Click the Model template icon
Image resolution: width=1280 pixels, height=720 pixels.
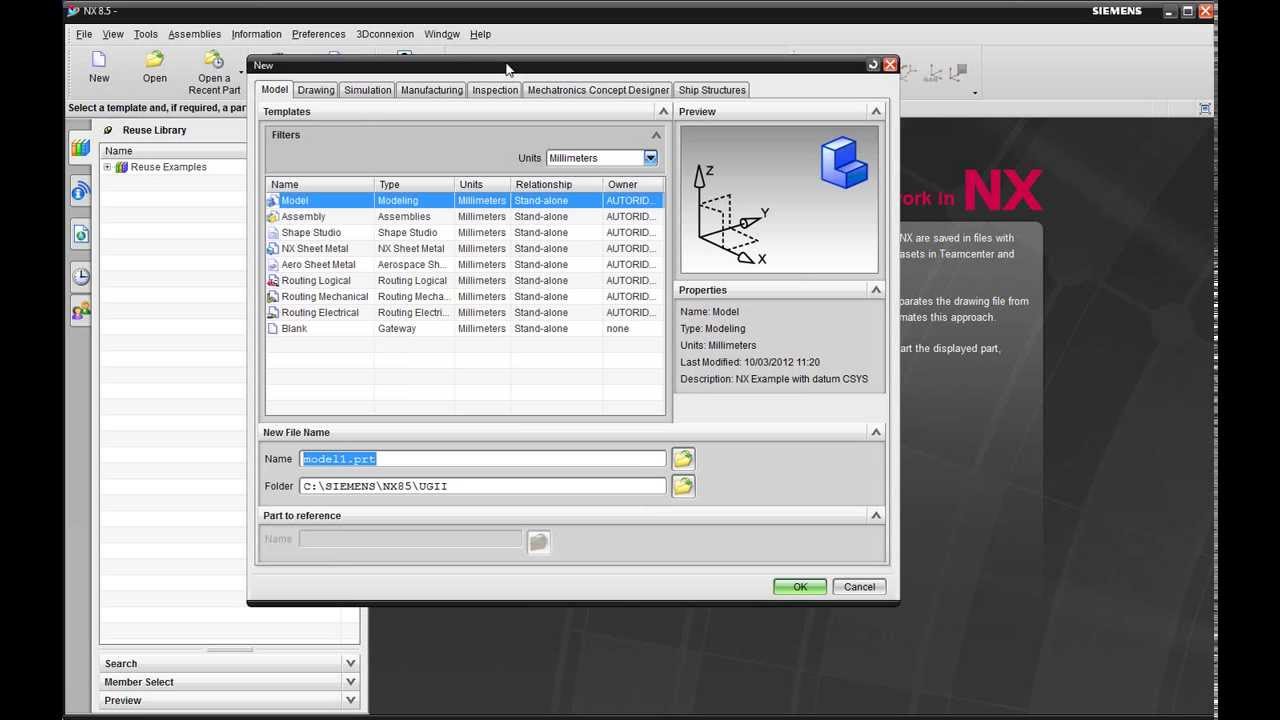(x=273, y=201)
